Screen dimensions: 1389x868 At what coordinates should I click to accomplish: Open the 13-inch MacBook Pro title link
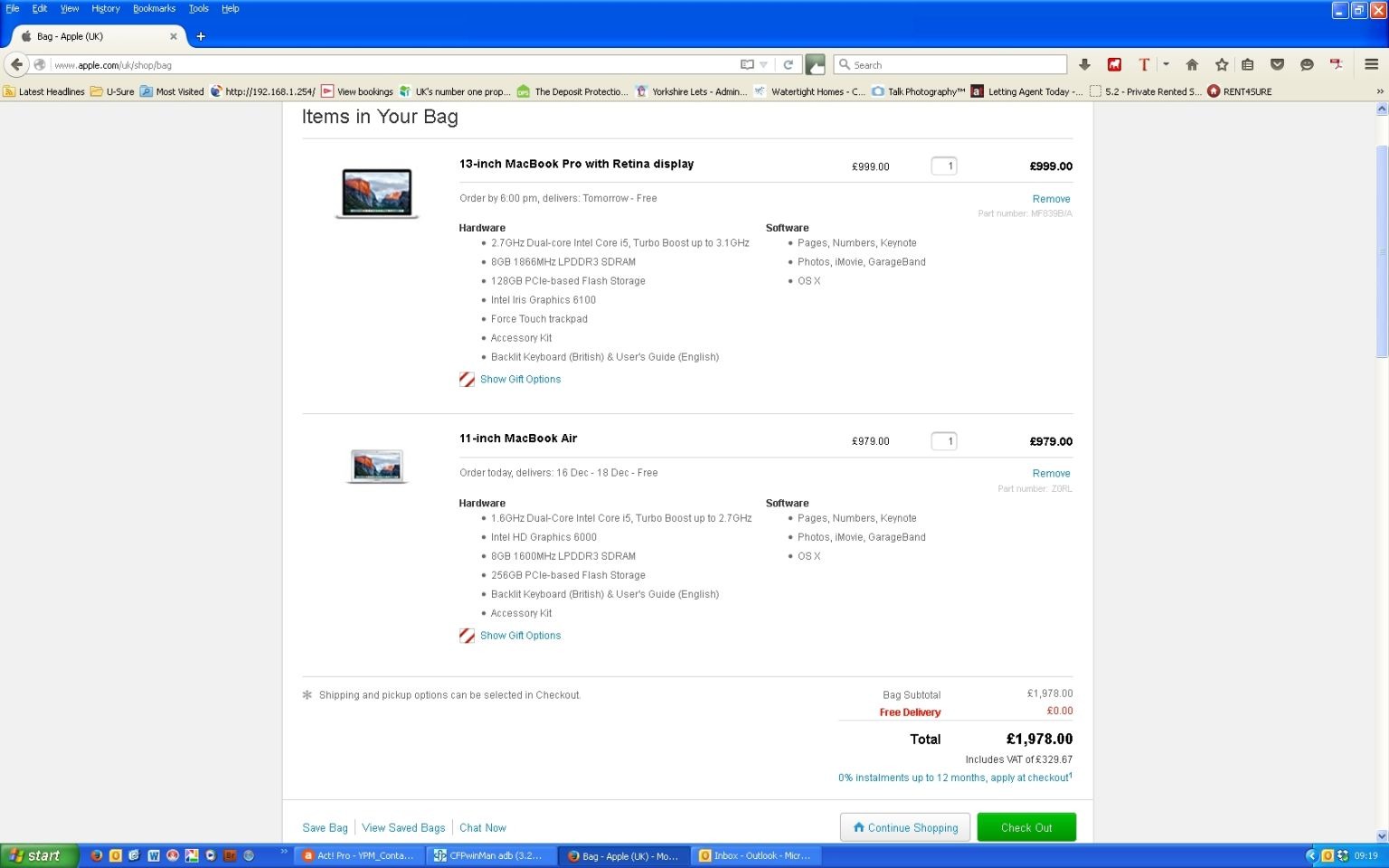click(x=576, y=164)
